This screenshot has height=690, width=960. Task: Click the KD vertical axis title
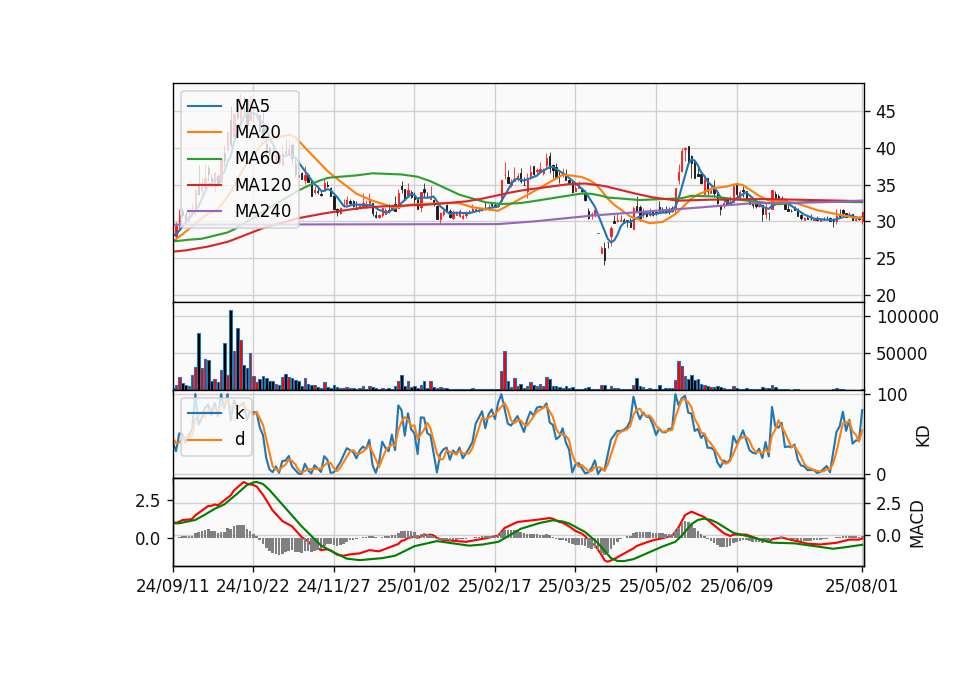[923, 437]
